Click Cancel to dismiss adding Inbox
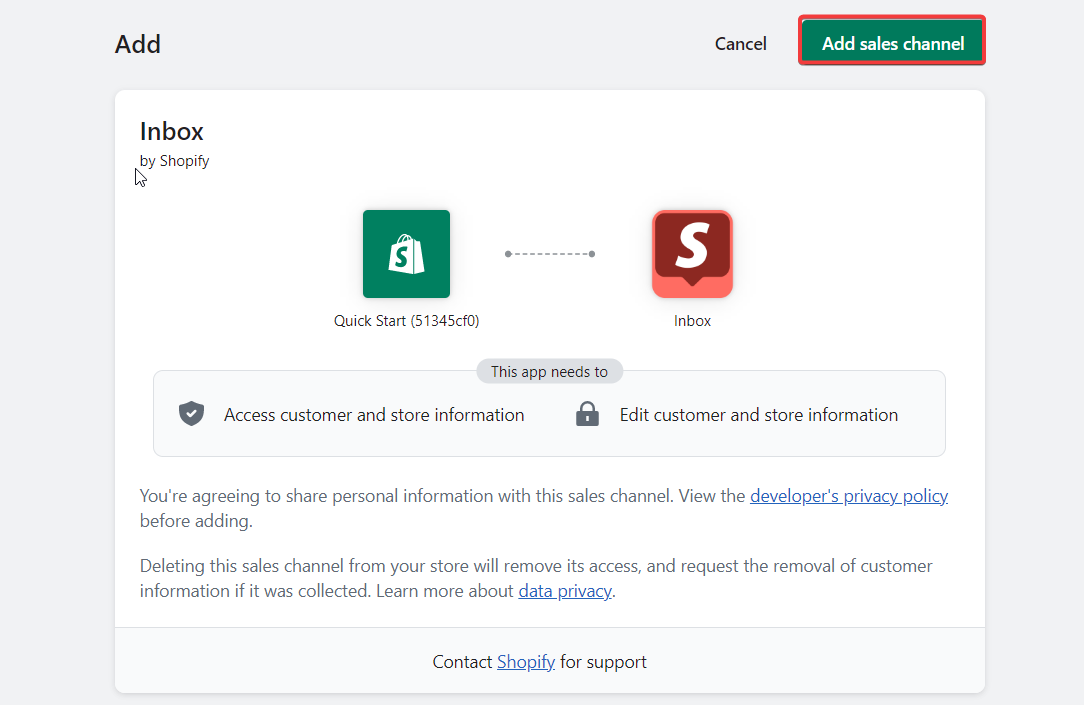The height and width of the screenshot is (705, 1084). click(740, 44)
